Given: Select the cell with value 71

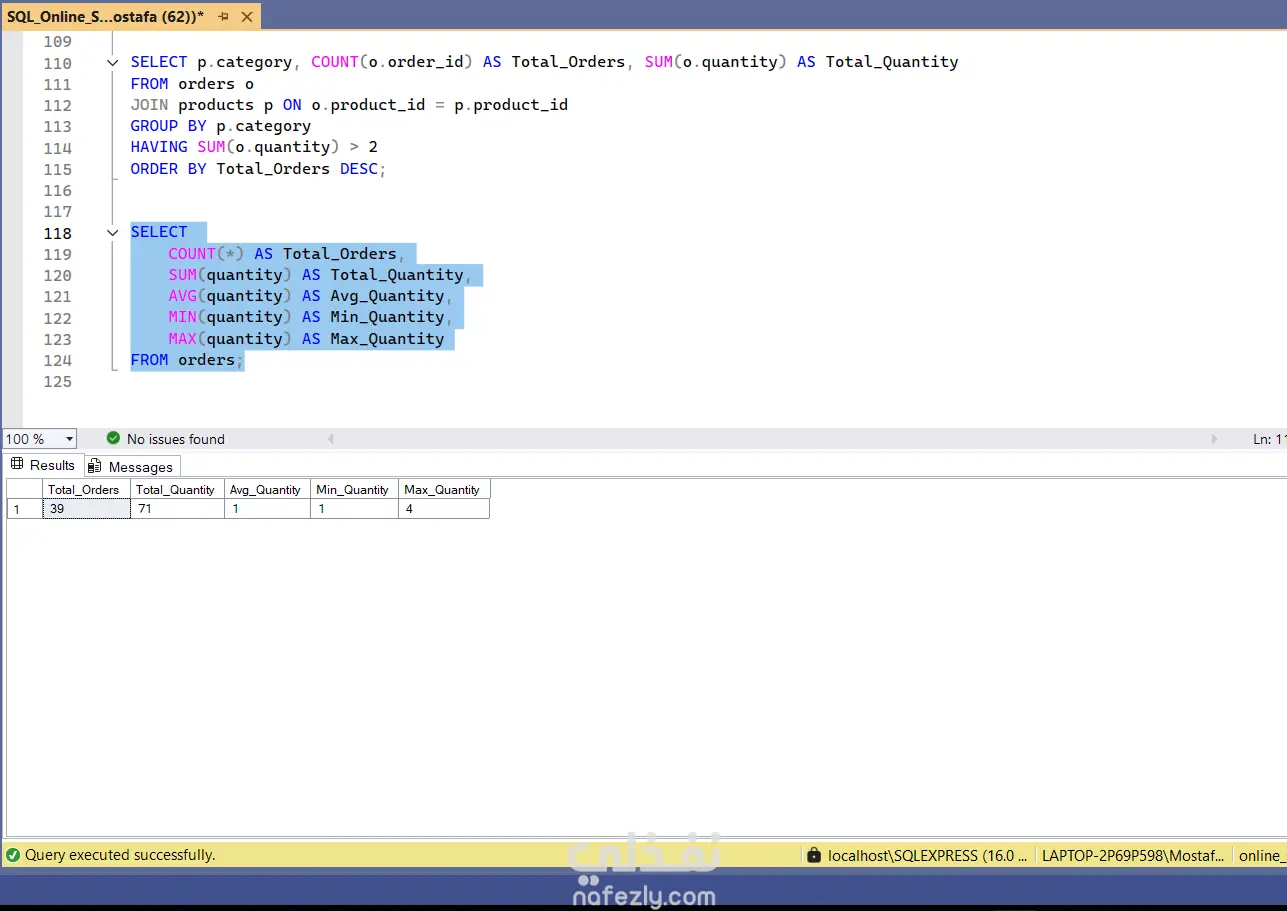Looking at the screenshot, I should coord(177,509).
